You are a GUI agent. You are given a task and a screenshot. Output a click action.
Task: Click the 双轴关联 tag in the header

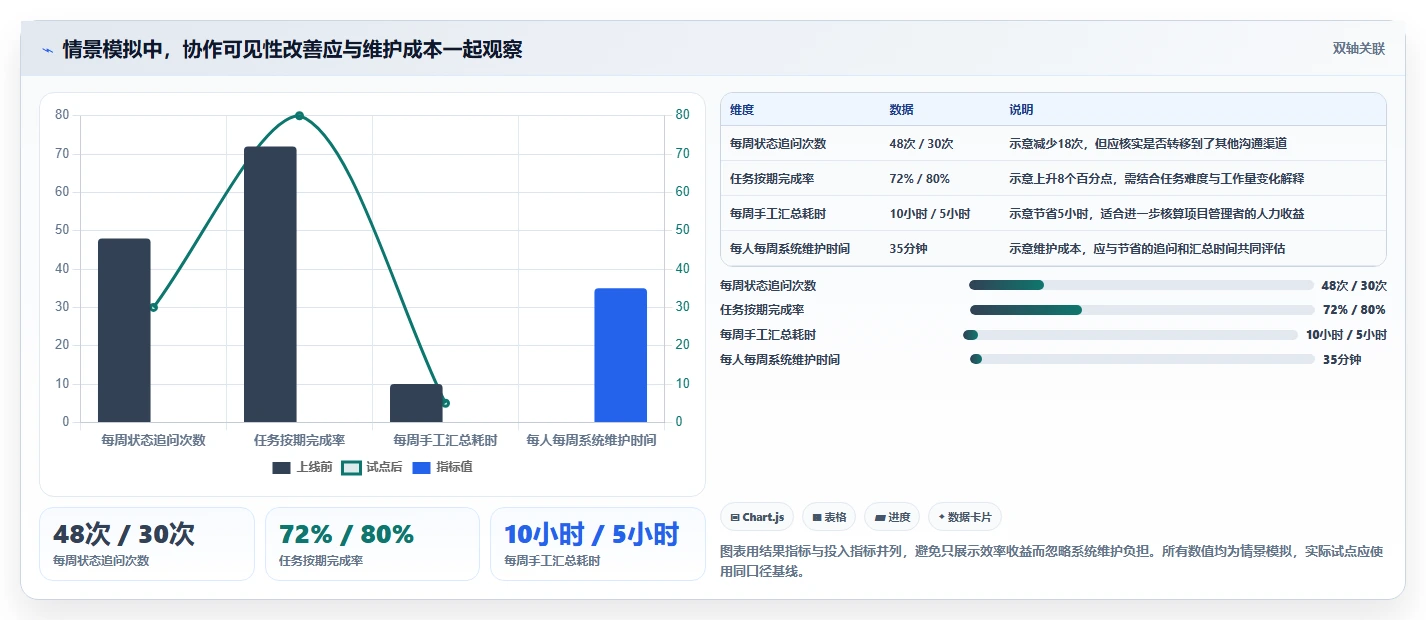(x=1359, y=48)
